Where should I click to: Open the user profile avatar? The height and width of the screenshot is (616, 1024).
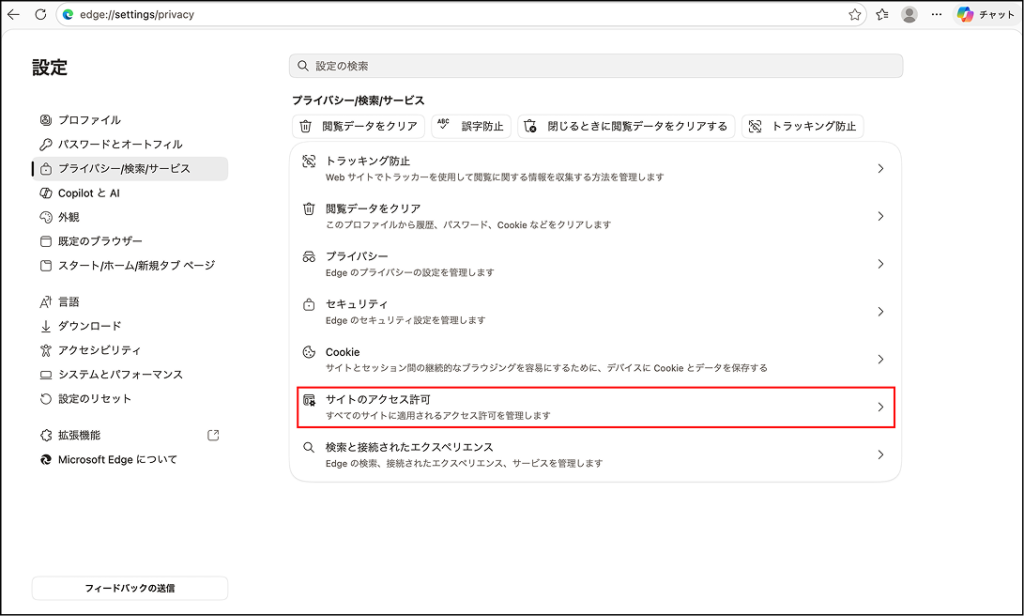pyautogui.click(x=909, y=14)
